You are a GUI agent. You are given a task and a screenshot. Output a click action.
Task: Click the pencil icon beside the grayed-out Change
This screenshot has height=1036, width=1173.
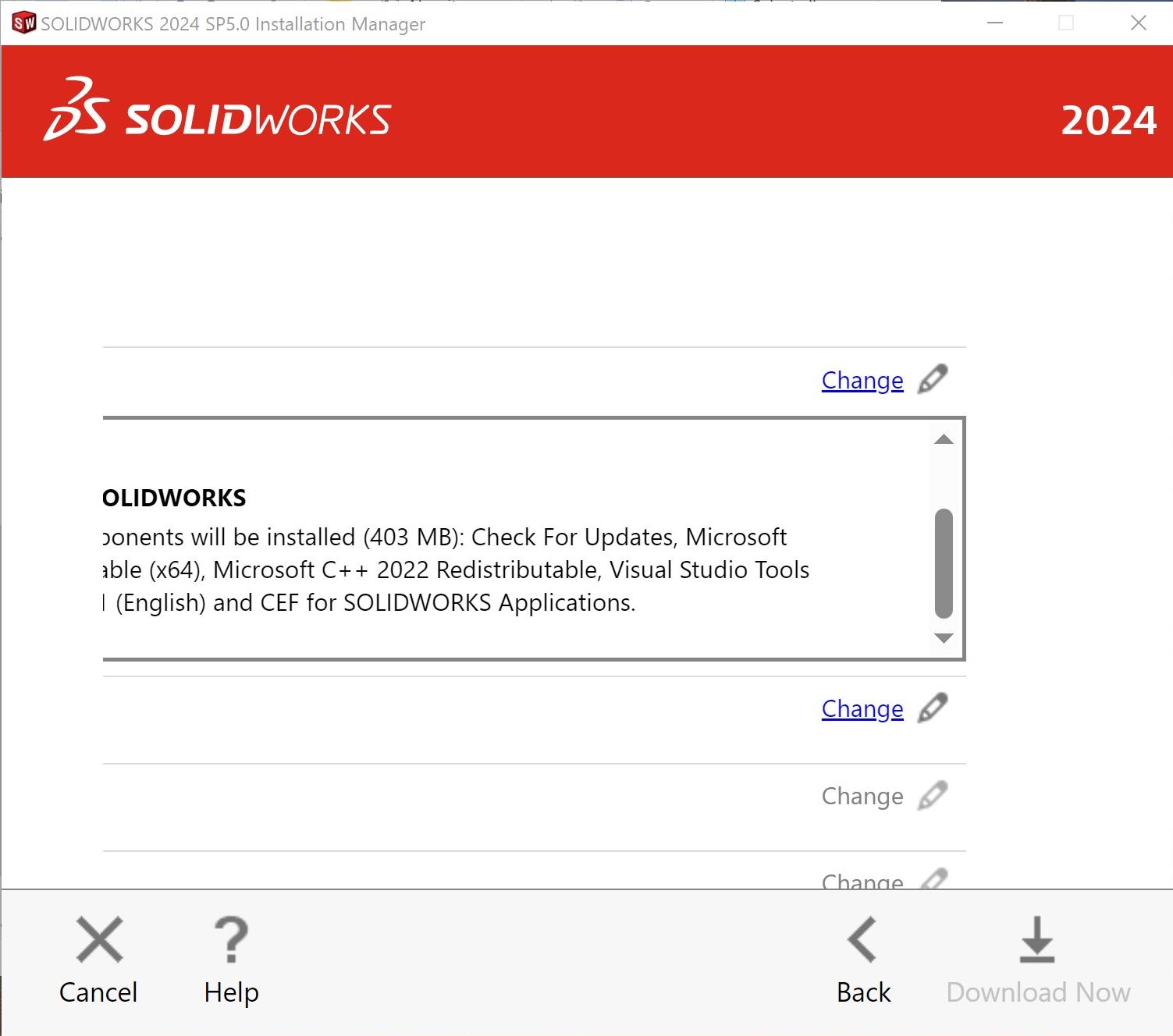[933, 795]
